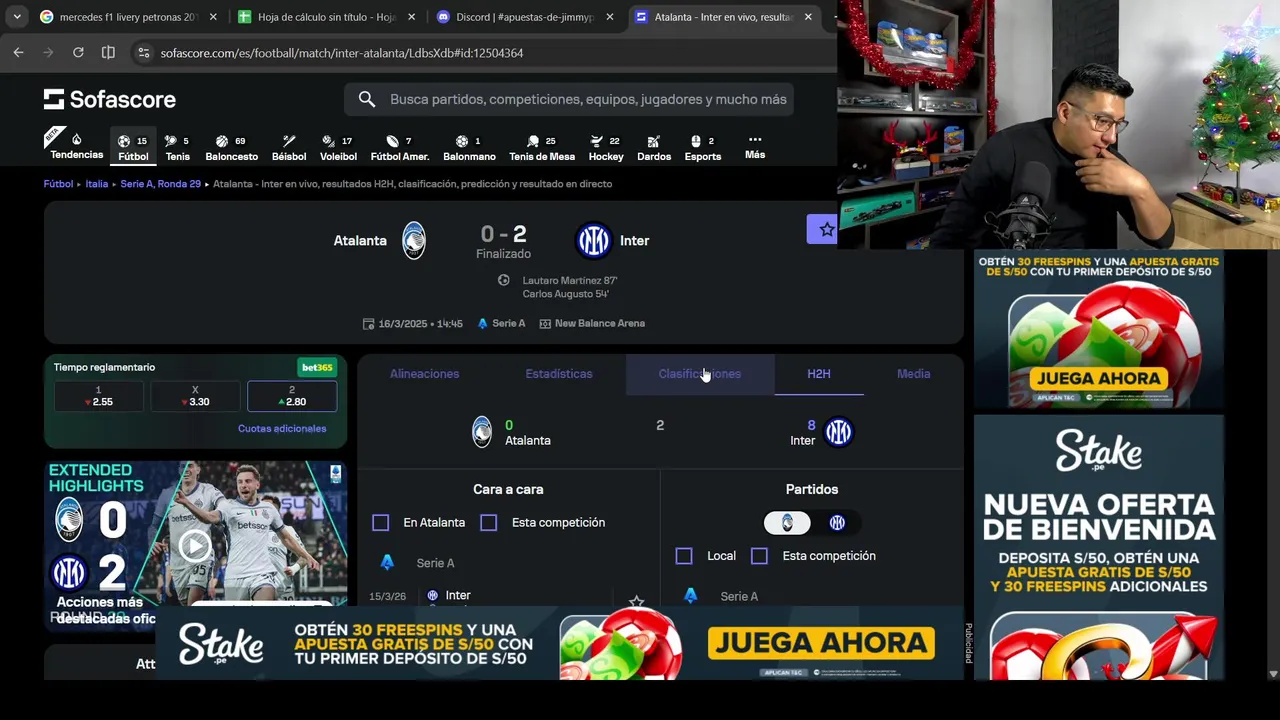Viewport: 1280px width, 720px height.
Task: Open the Inter team crest in header
Action: click(593, 241)
